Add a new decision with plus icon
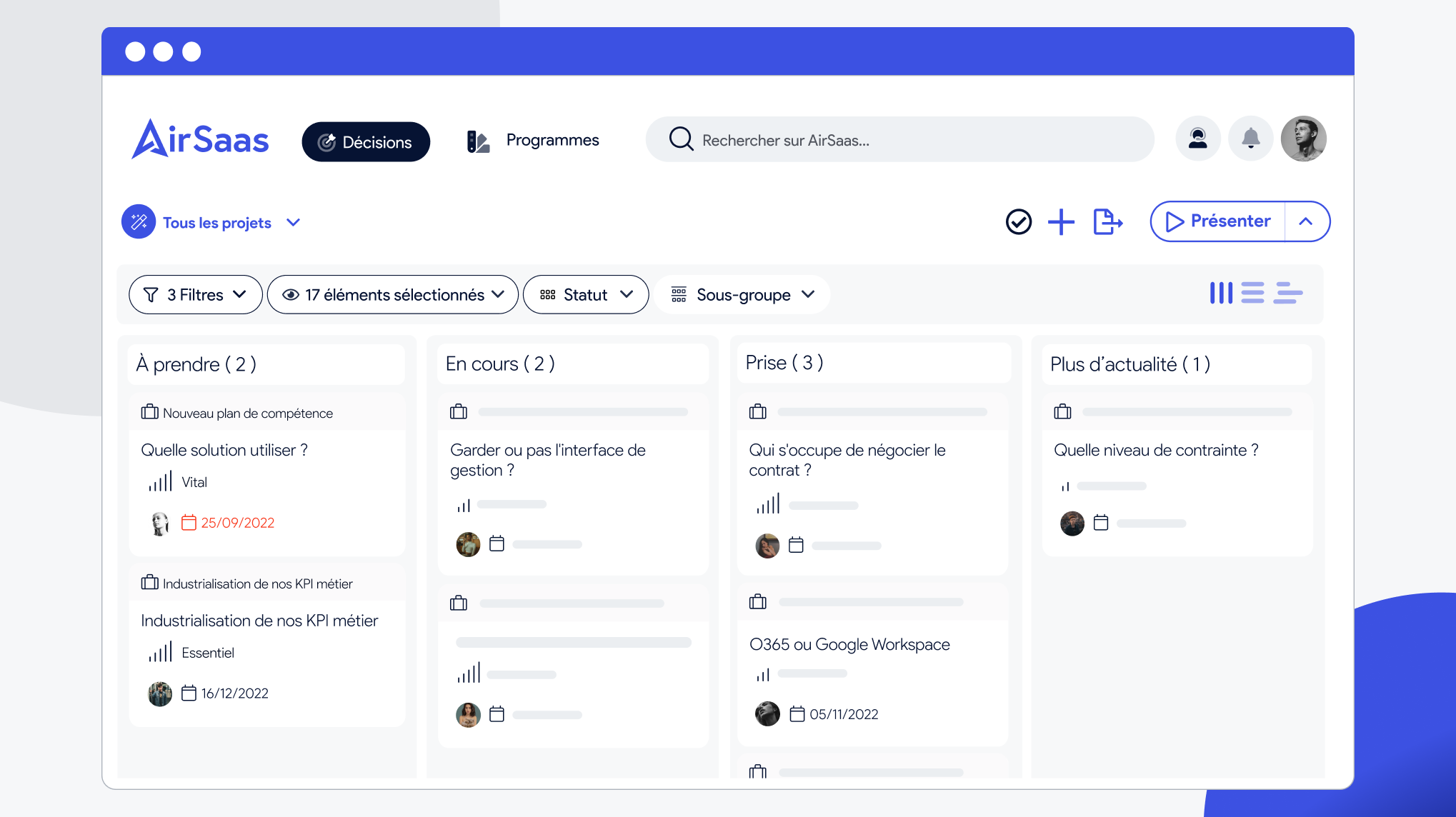The height and width of the screenshot is (817, 1456). click(x=1061, y=222)
